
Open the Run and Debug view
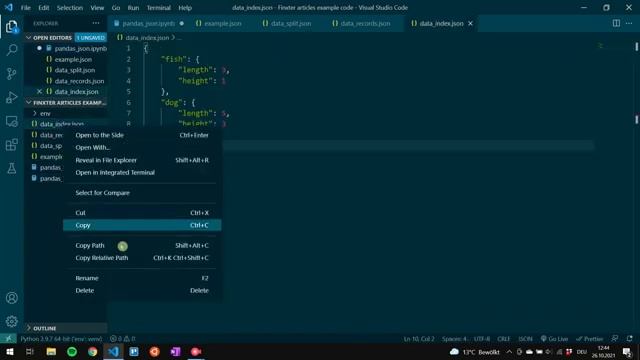(12, 98)
